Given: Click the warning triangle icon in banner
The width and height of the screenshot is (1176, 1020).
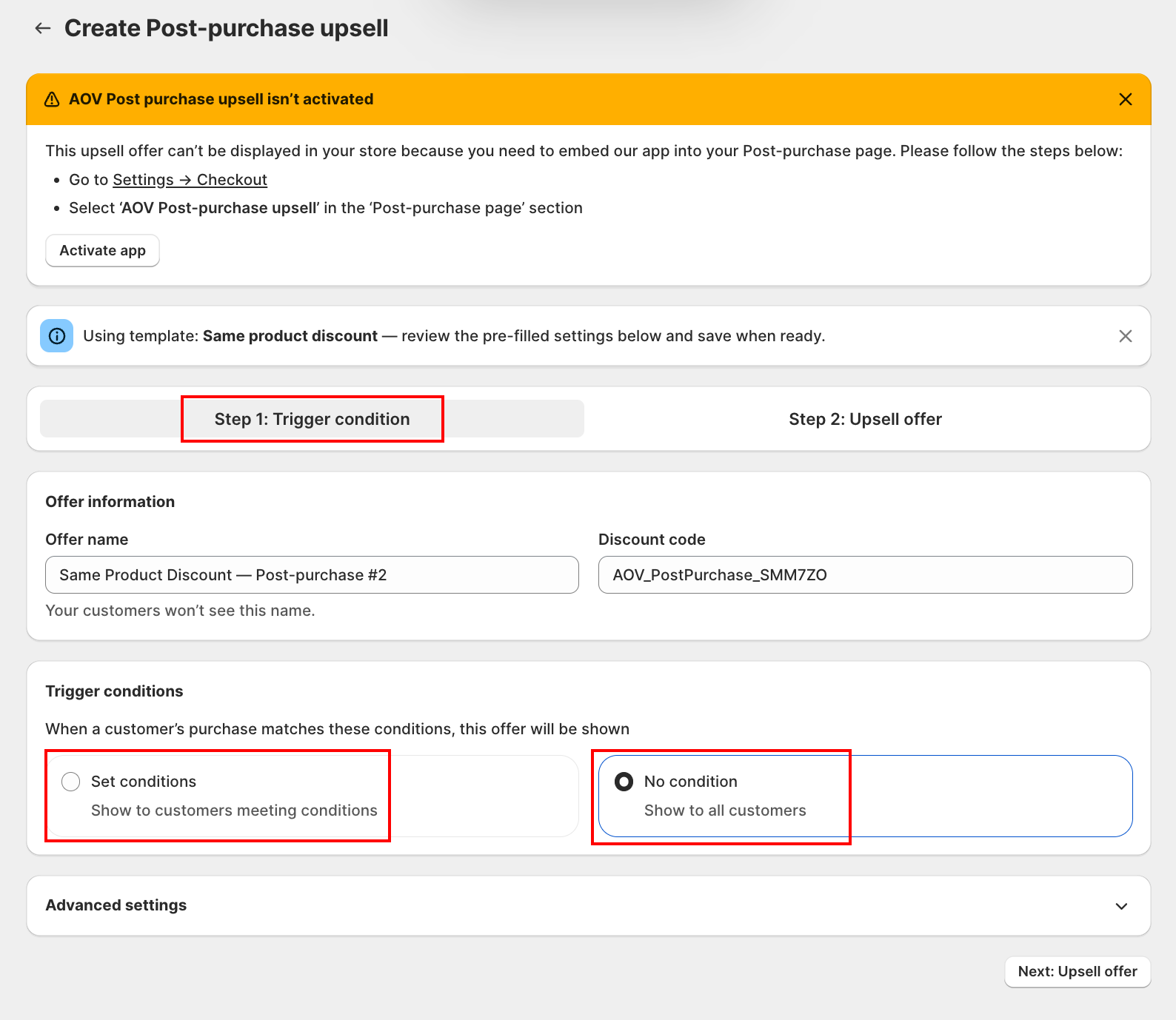Looking at the screenshot, I should pos(52,99).
